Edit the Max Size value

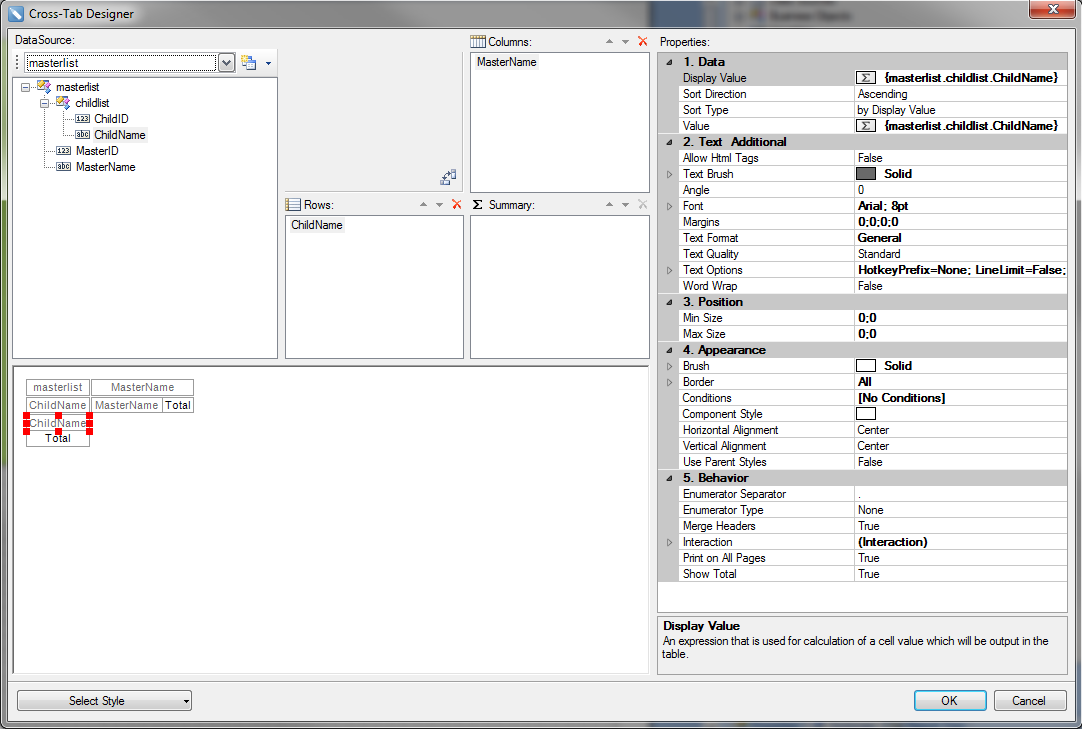pyautogui.click(x=961, y=334)
